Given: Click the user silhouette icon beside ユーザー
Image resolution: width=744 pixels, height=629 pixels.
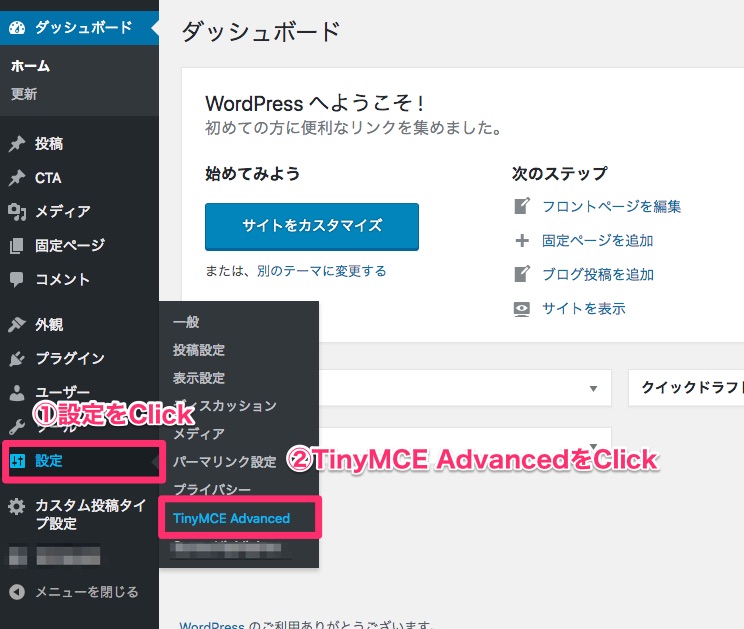Looking at the screenshot, I should coord(17,393).
